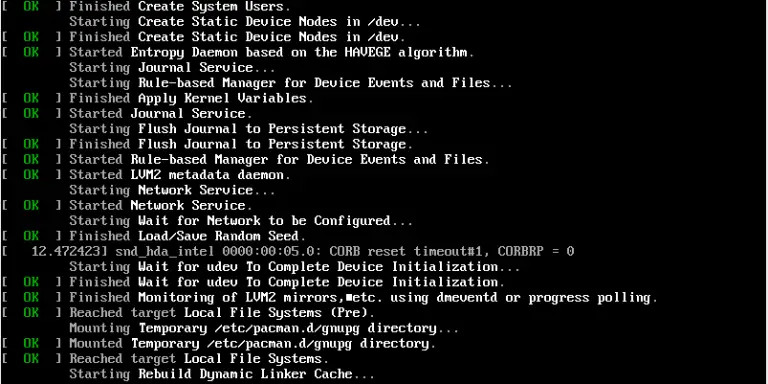
Task: Click the "Starting Journal Service..." text
Action: tap(172, 68)
